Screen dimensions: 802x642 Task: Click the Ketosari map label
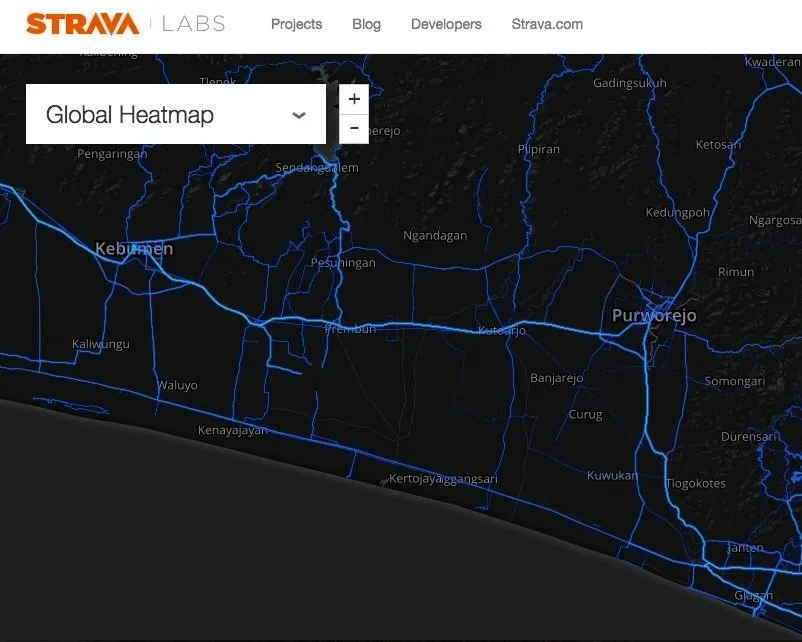coord(719,145)
